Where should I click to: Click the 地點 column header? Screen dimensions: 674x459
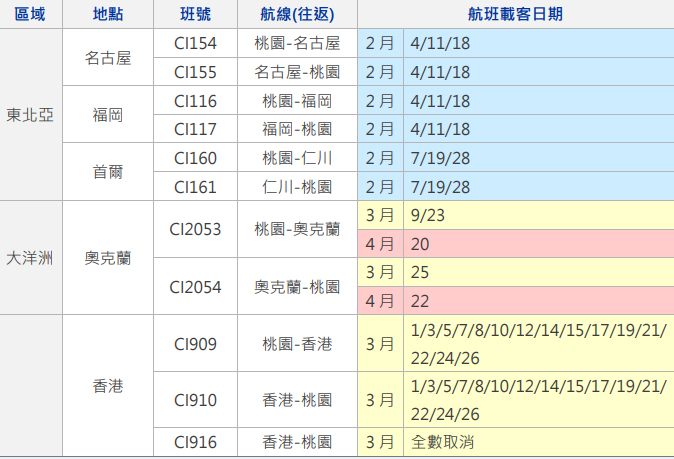(108, 14)
